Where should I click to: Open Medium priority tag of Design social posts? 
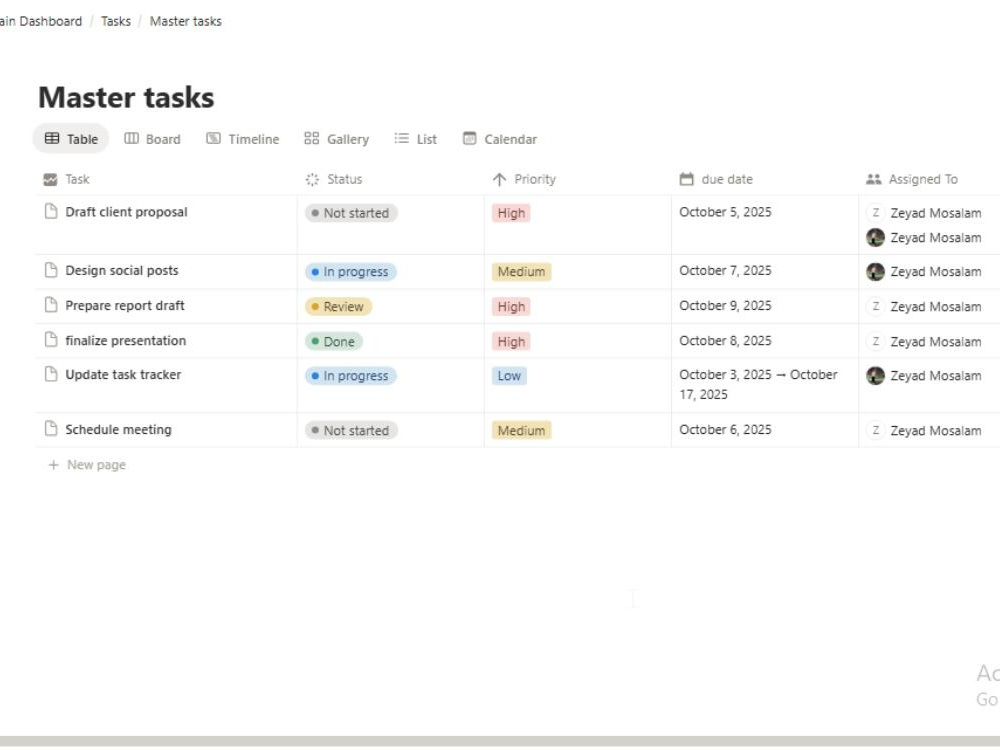click(x=522, y=272)
